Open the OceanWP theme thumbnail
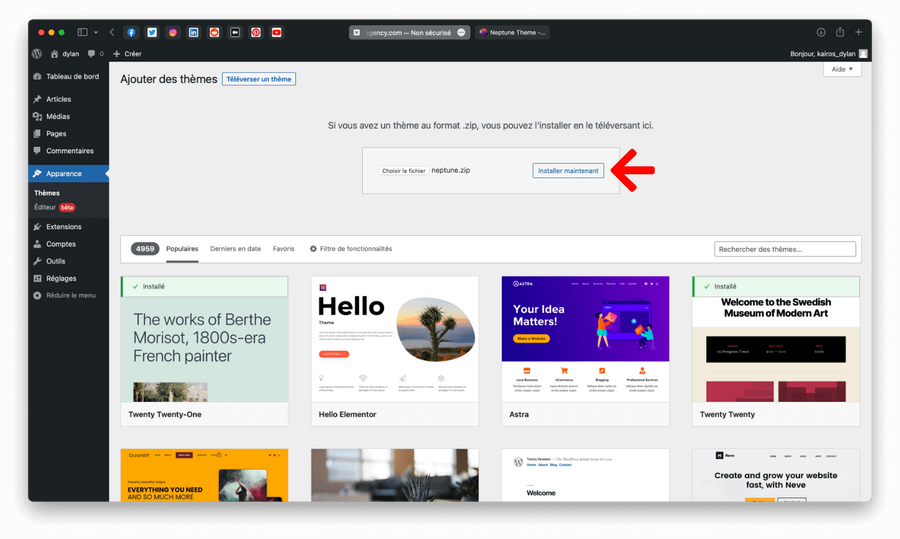Viewport: 900px width, 539px height. tap(204, 475)
